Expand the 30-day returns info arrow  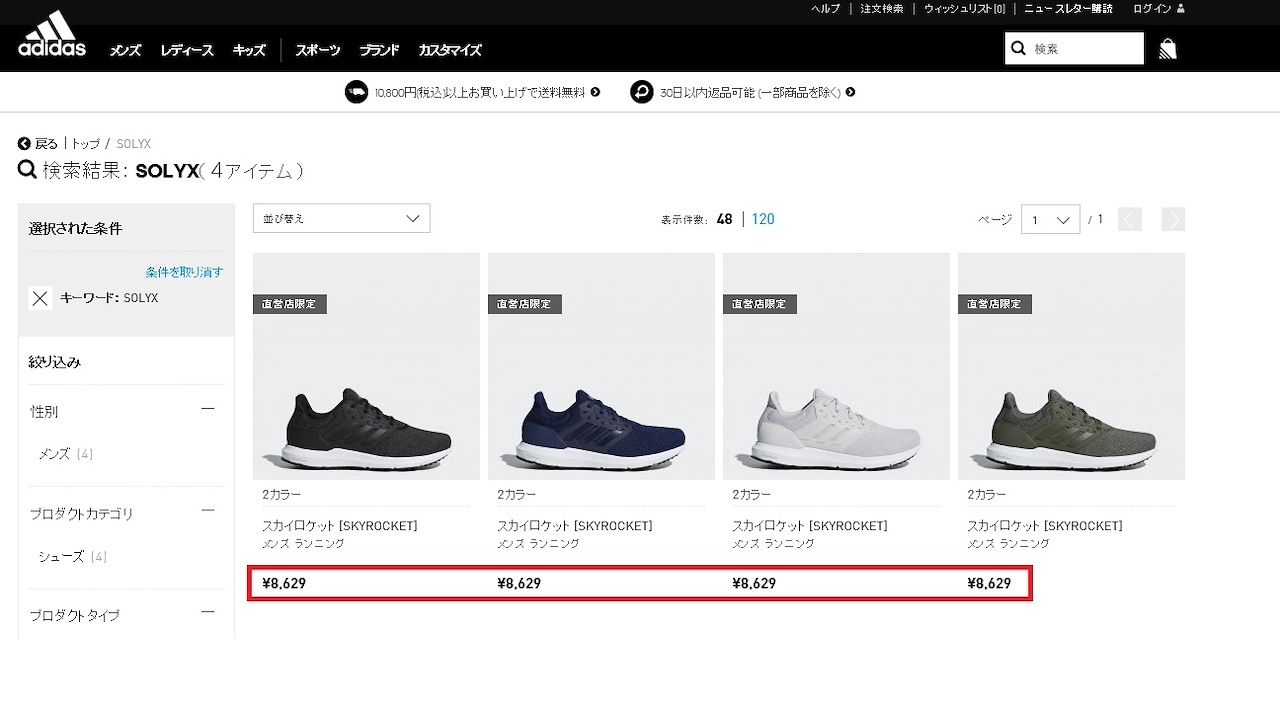coord(851,92)
